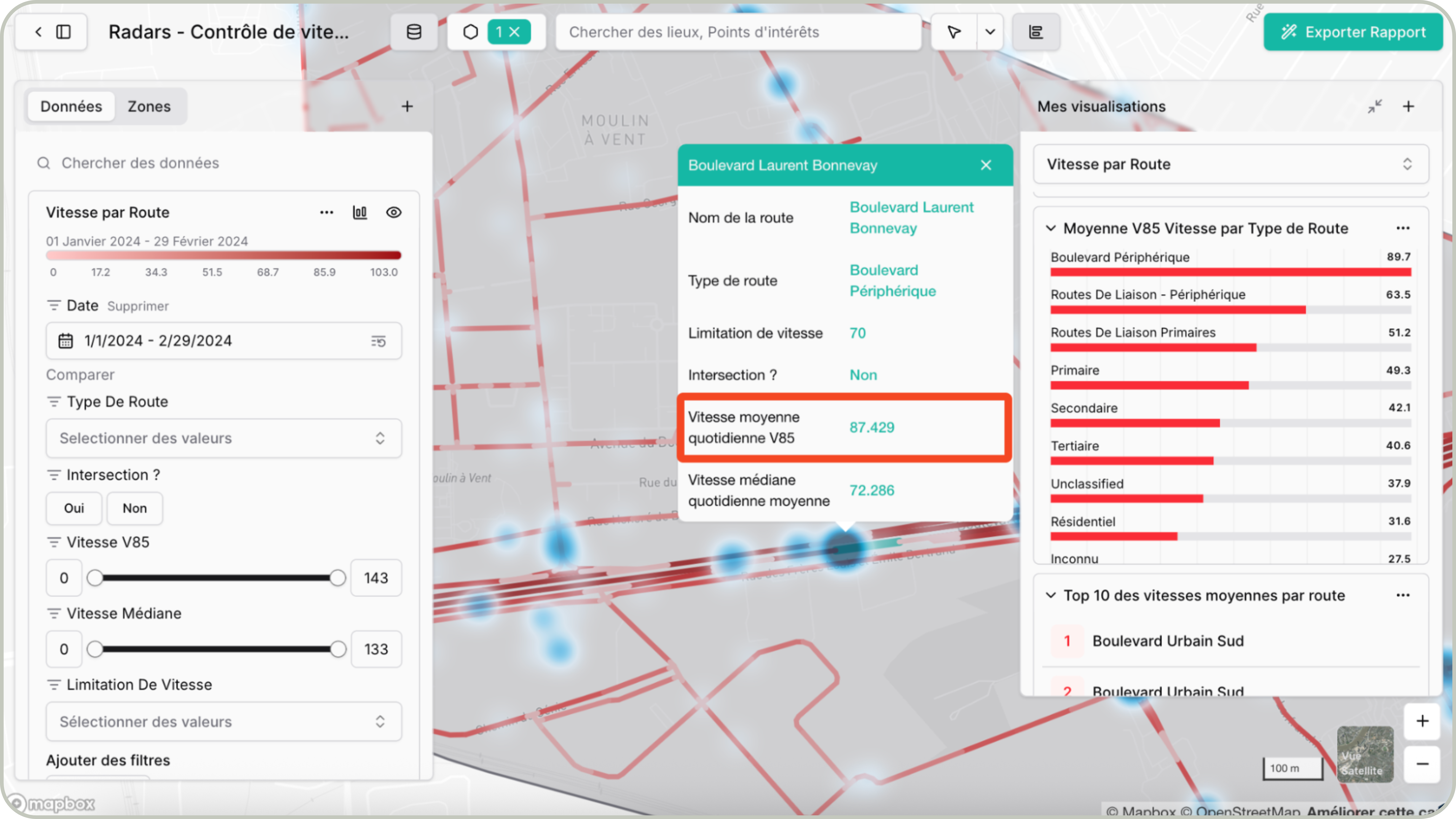The width and height of the screenshot is (1456, 819).
Task: Open the chart icon for Vitesse par Route
Action: (x=360, y=212)
